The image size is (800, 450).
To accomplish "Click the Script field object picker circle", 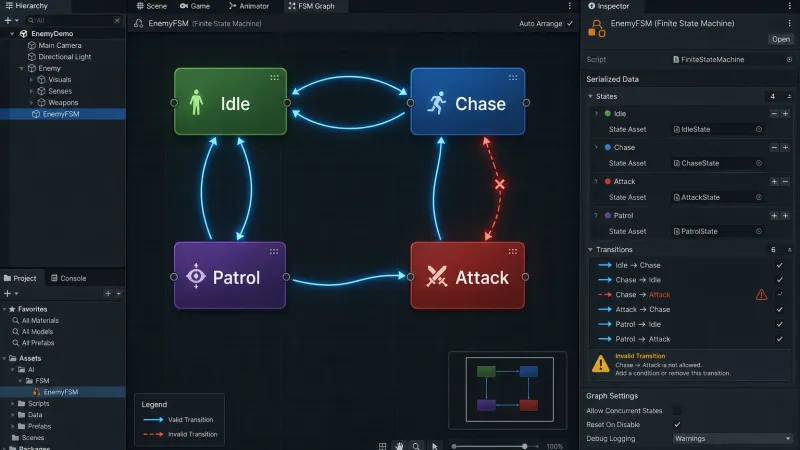I will 789,60.
